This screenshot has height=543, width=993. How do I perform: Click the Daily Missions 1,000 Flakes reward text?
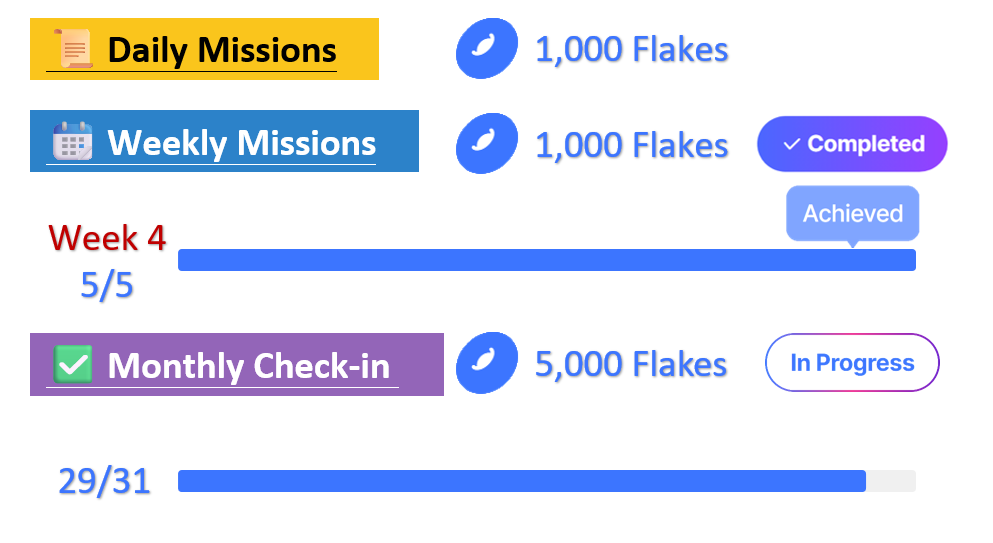(x=631, y=49)
